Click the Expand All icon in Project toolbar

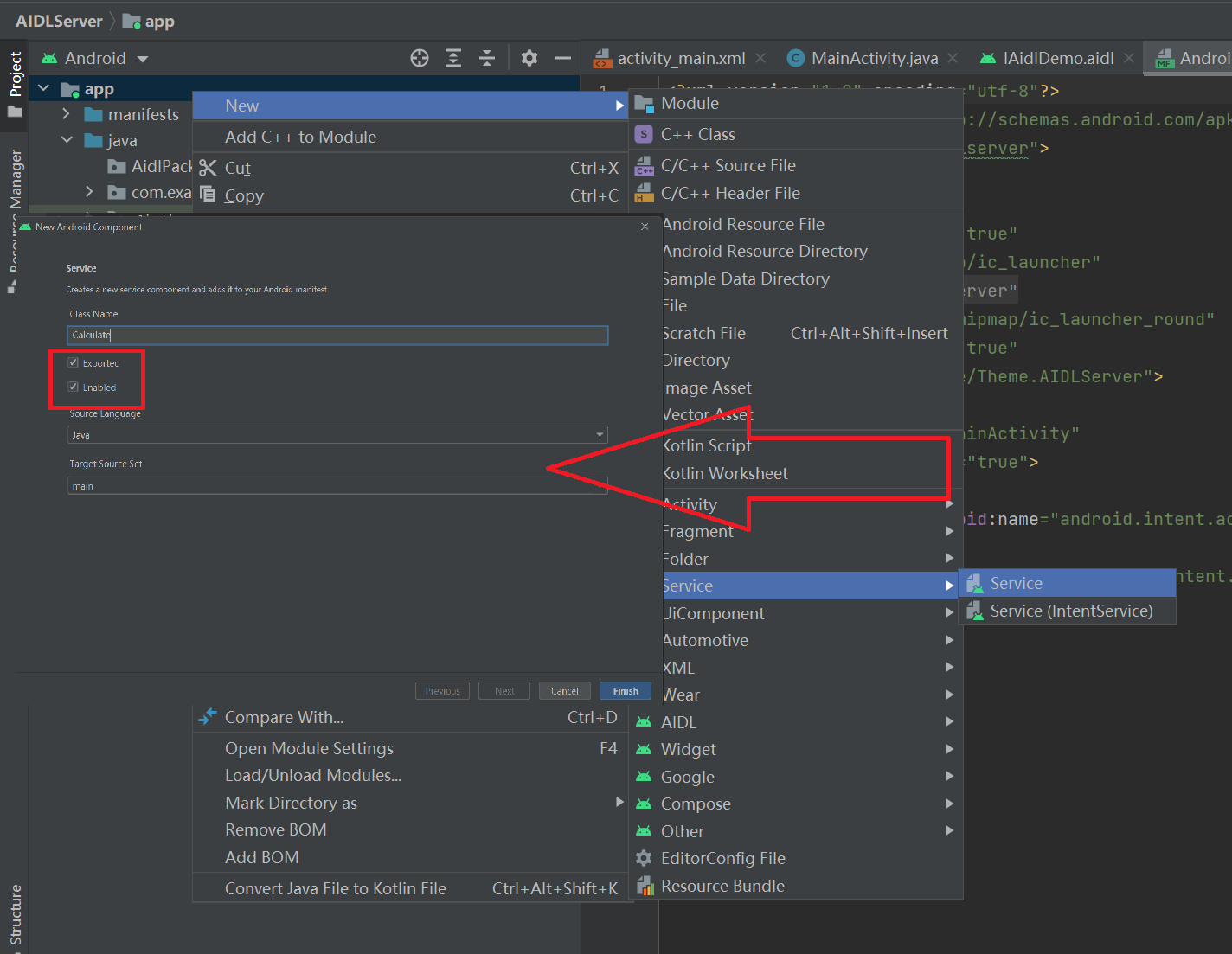(453, 58)
